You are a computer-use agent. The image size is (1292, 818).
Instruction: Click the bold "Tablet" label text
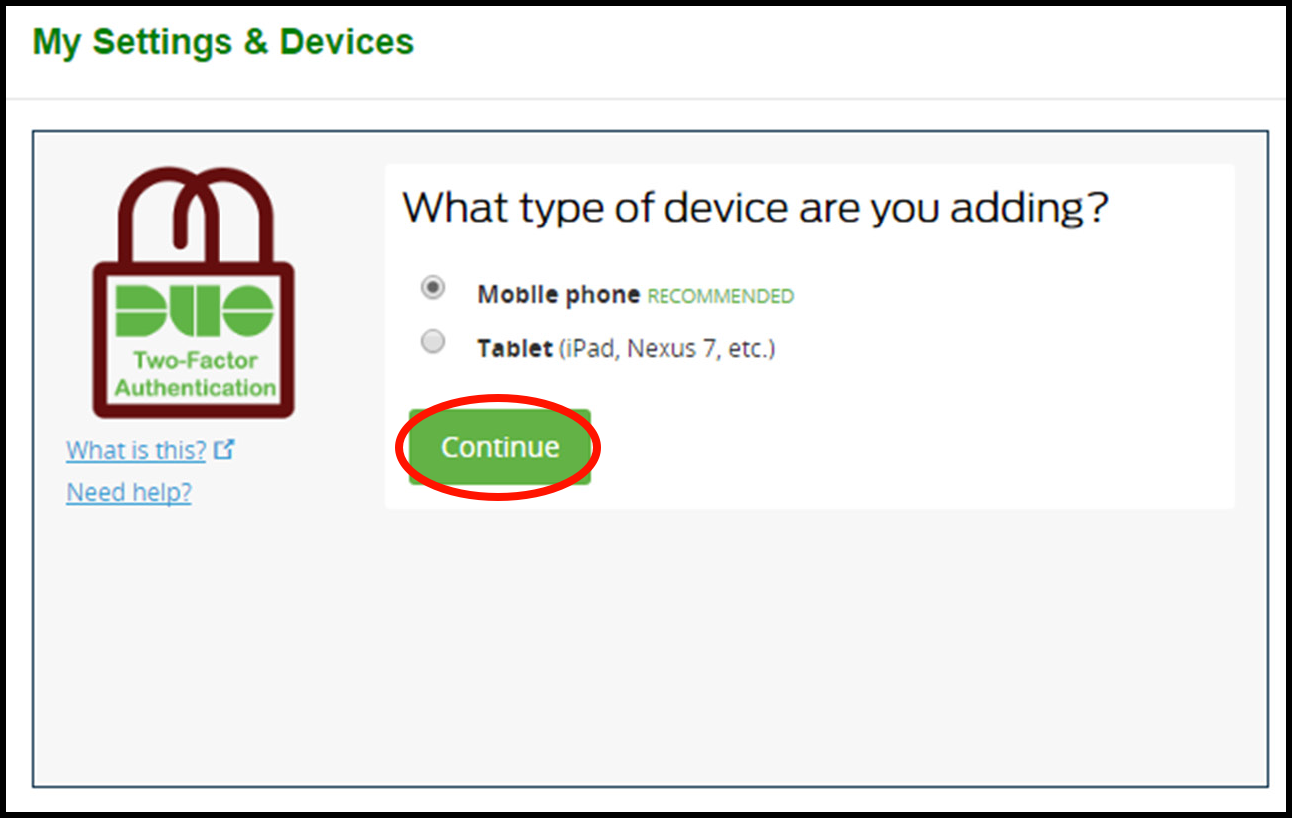click(515, 348)
